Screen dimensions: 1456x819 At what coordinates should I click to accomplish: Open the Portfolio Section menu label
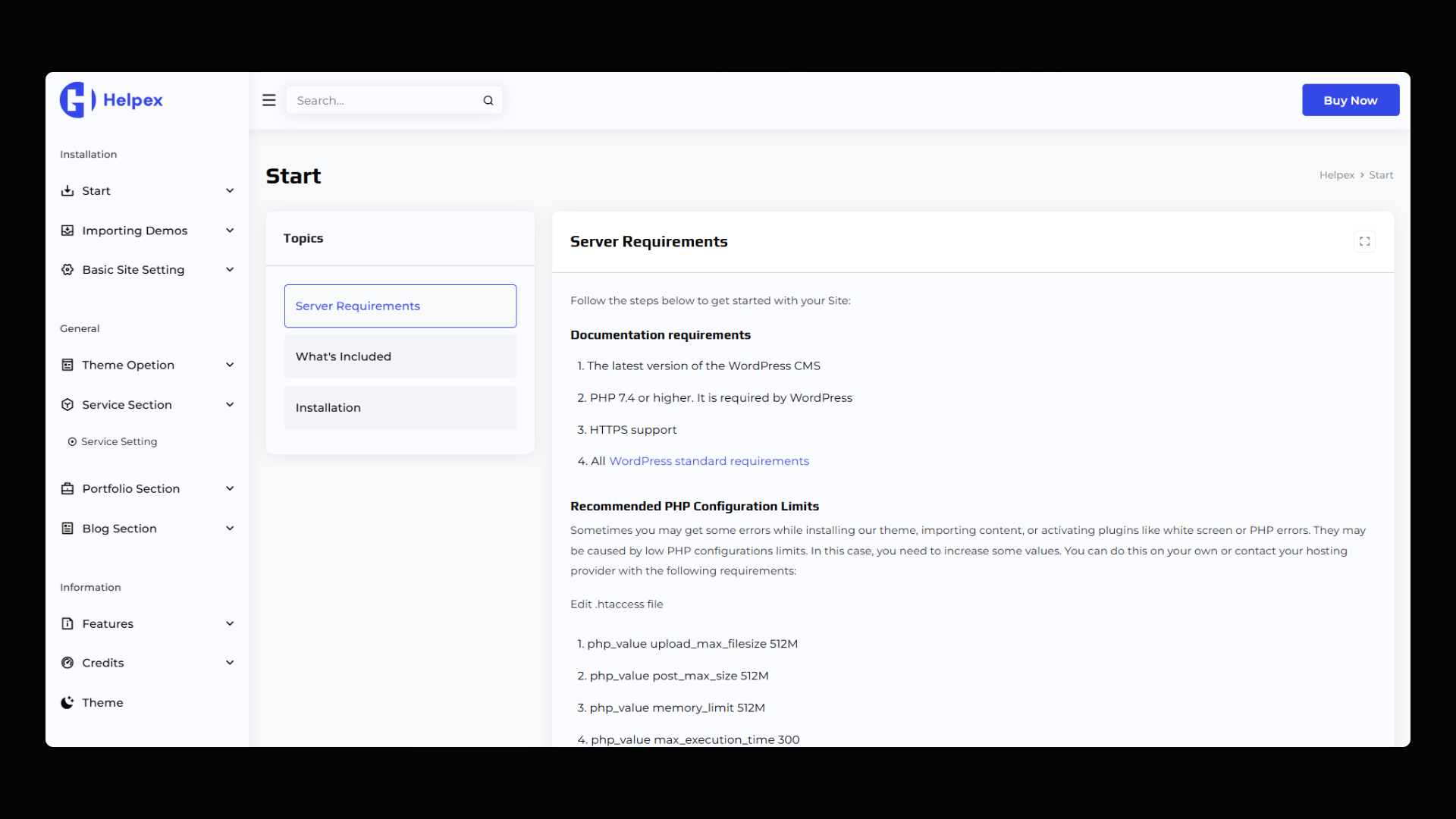pos(131,488)
